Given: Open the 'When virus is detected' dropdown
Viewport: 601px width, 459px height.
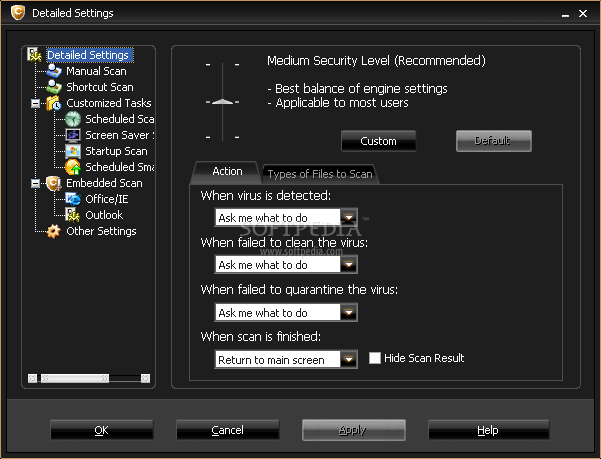Looking at the screenshot, I should point(348,217).
